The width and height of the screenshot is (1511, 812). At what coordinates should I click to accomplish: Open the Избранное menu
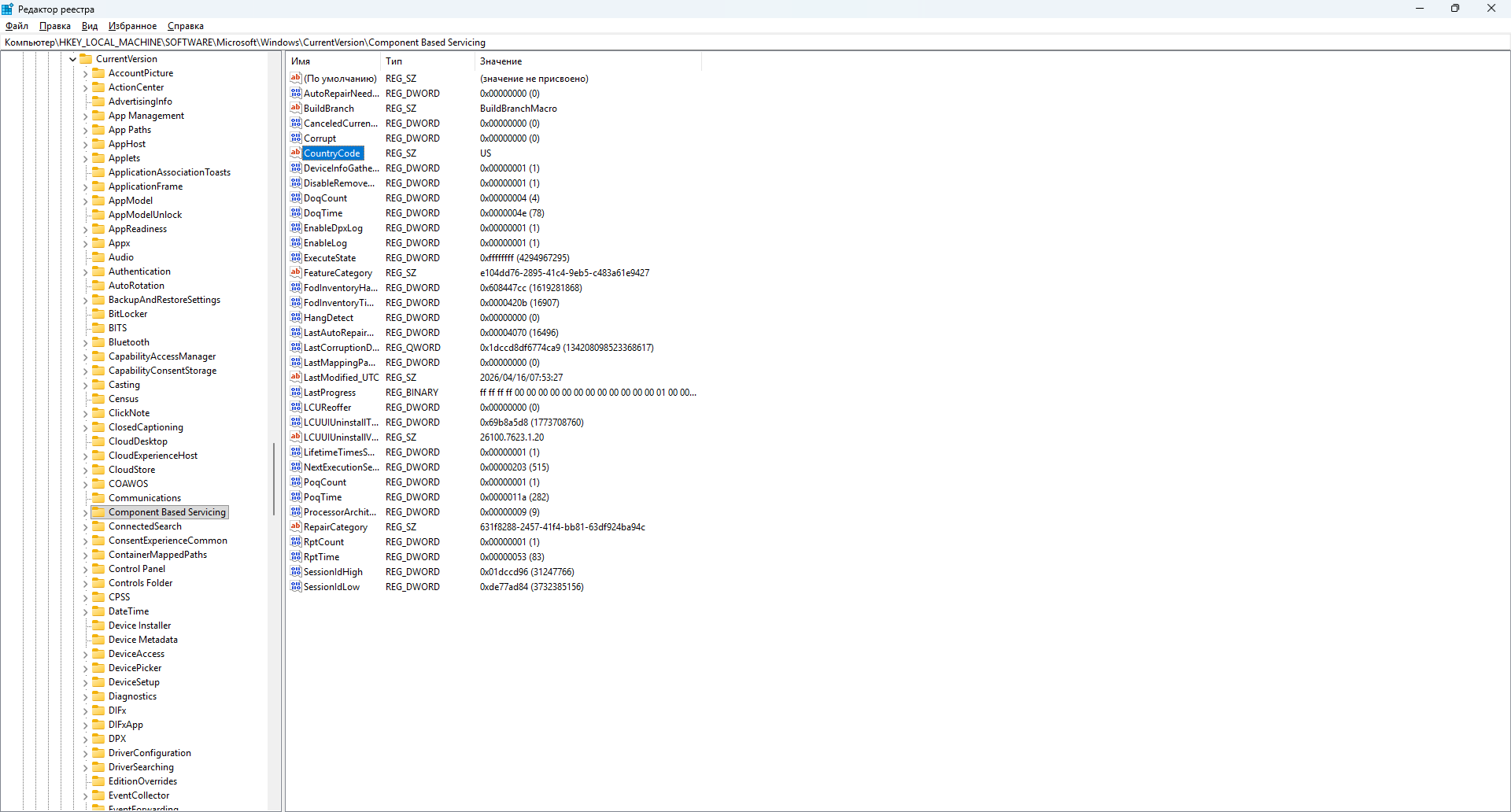(132, 26)
